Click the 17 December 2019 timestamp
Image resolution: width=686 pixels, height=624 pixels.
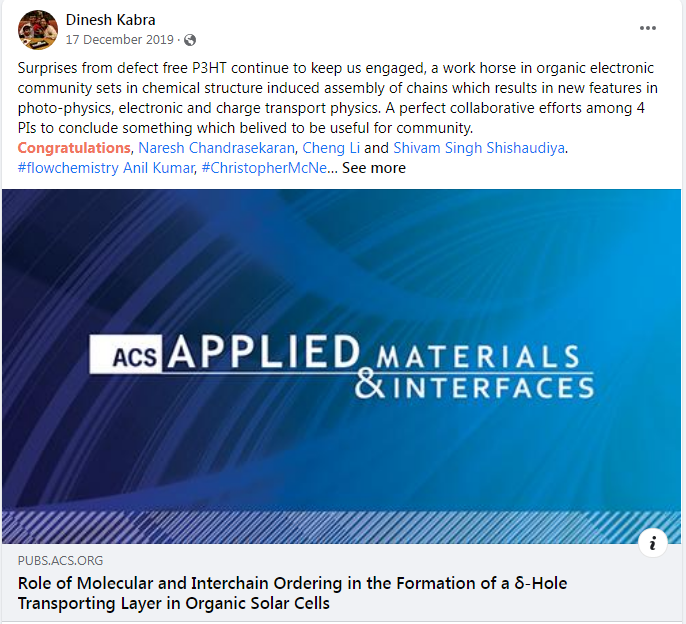(121, 40)
